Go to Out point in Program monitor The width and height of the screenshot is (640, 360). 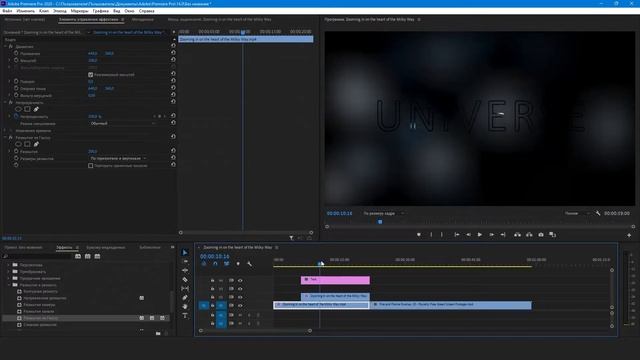point(503,235)
